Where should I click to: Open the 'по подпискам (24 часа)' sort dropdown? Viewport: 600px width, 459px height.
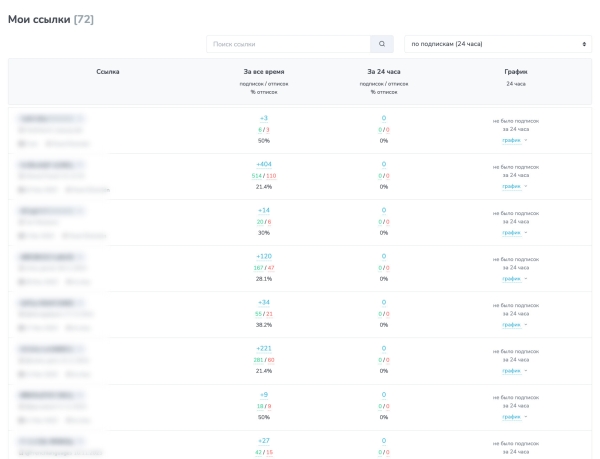tap(497, 44)
